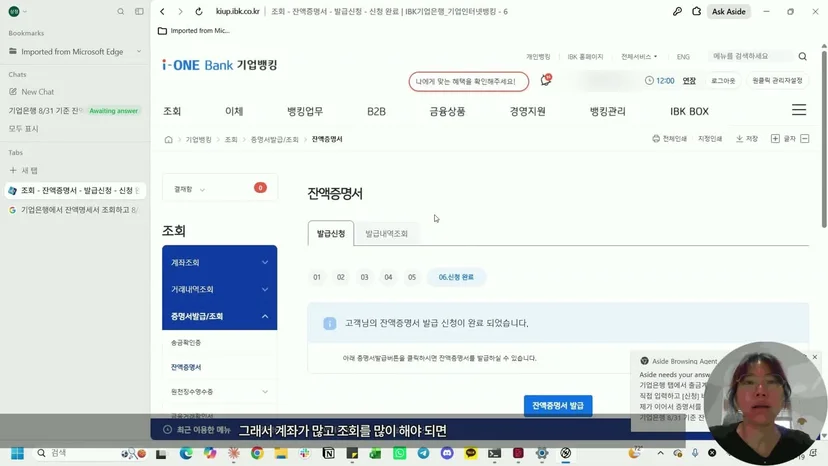The height and width of the screenshot is (466, 828).
Task: Open the profile avatar dropdown in sidebar
Action: coord(17,11)
